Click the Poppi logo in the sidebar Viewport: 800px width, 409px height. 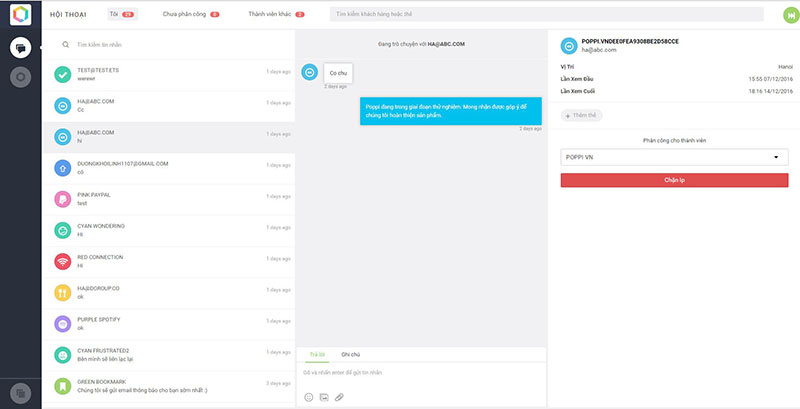(20, 16)
